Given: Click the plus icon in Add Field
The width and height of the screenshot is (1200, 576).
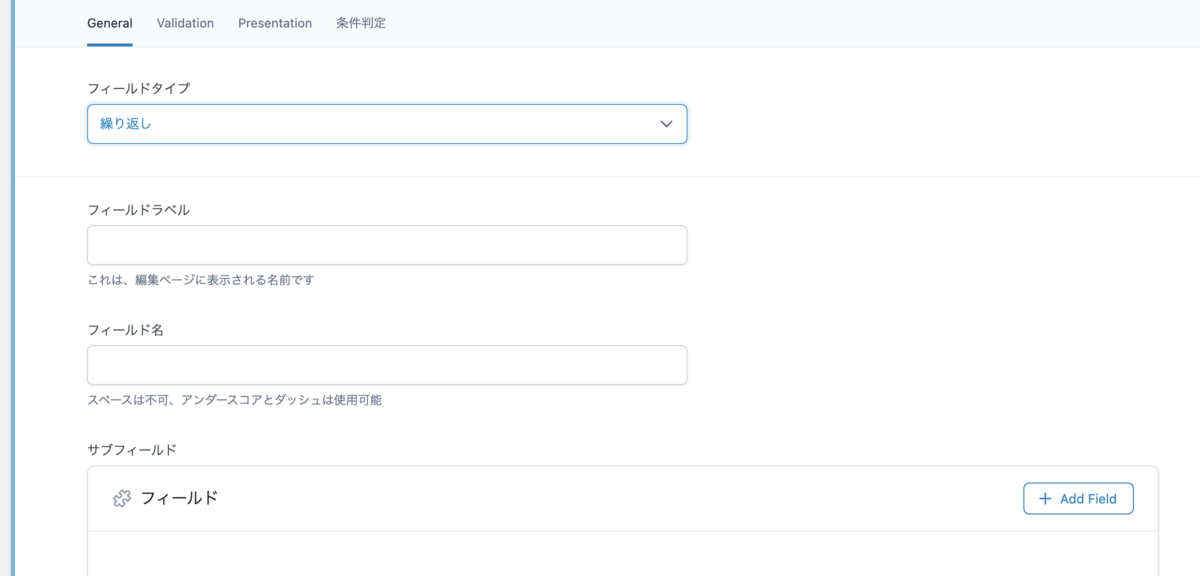Looking at the screenshot, I should tap(1045, 498).
